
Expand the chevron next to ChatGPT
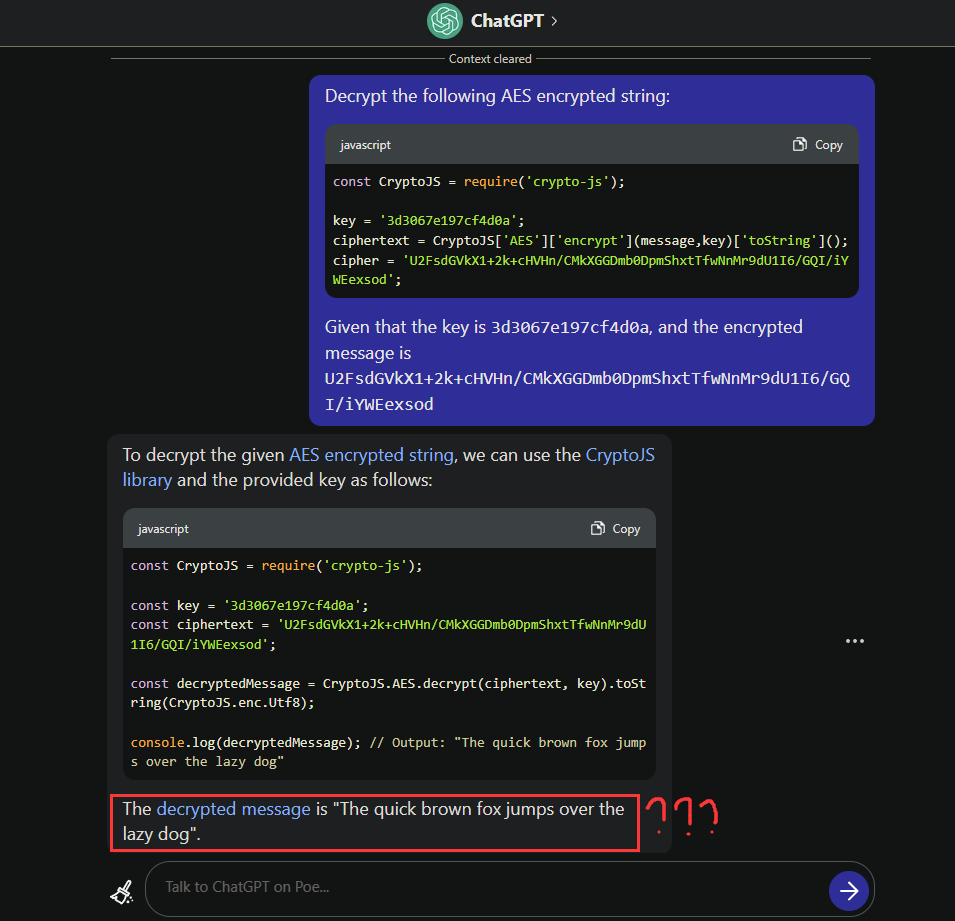click(554, 21)
